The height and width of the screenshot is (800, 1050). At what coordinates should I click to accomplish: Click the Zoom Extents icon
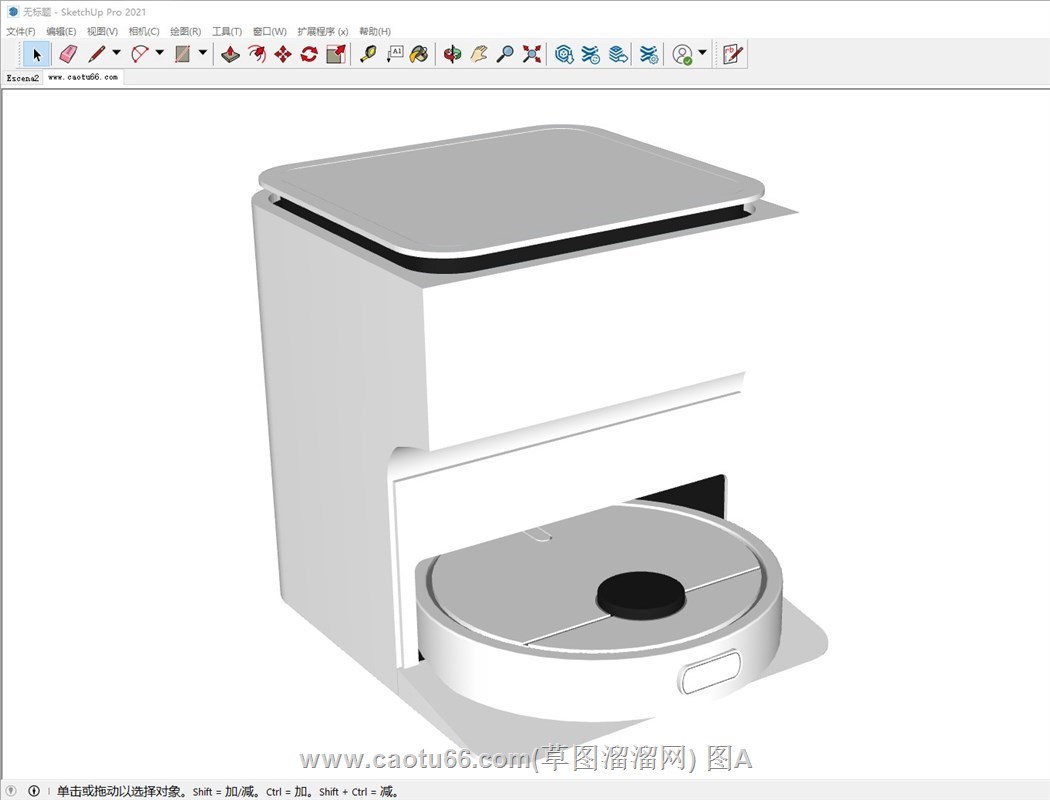pyautogui.click(x=532, y=54)
